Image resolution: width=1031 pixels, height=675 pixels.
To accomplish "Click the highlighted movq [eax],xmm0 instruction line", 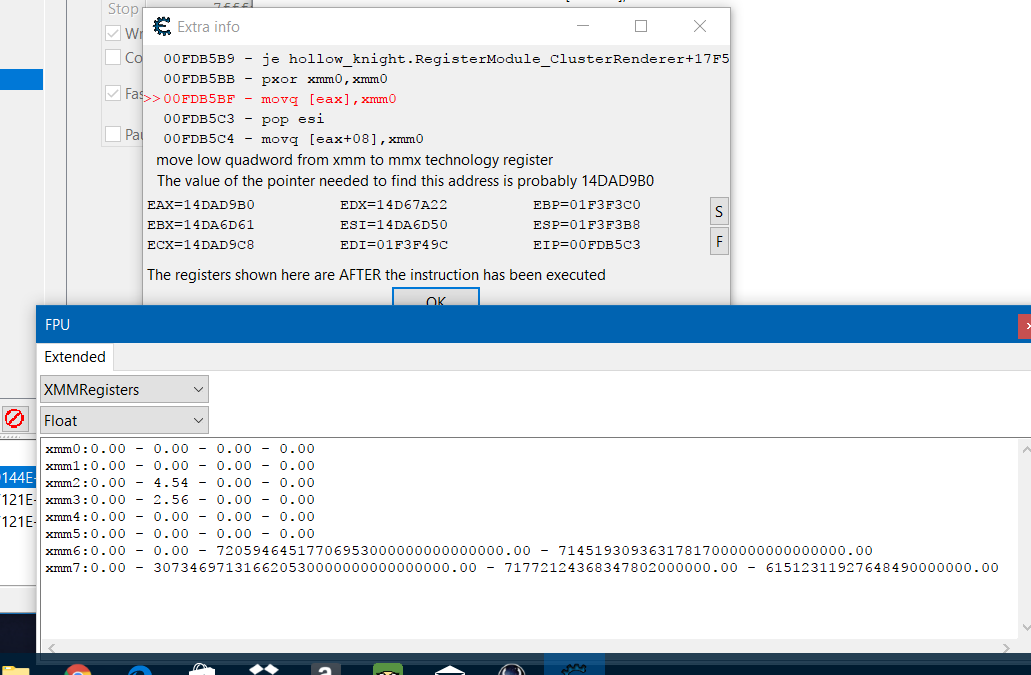I will (x=280, y=99).
